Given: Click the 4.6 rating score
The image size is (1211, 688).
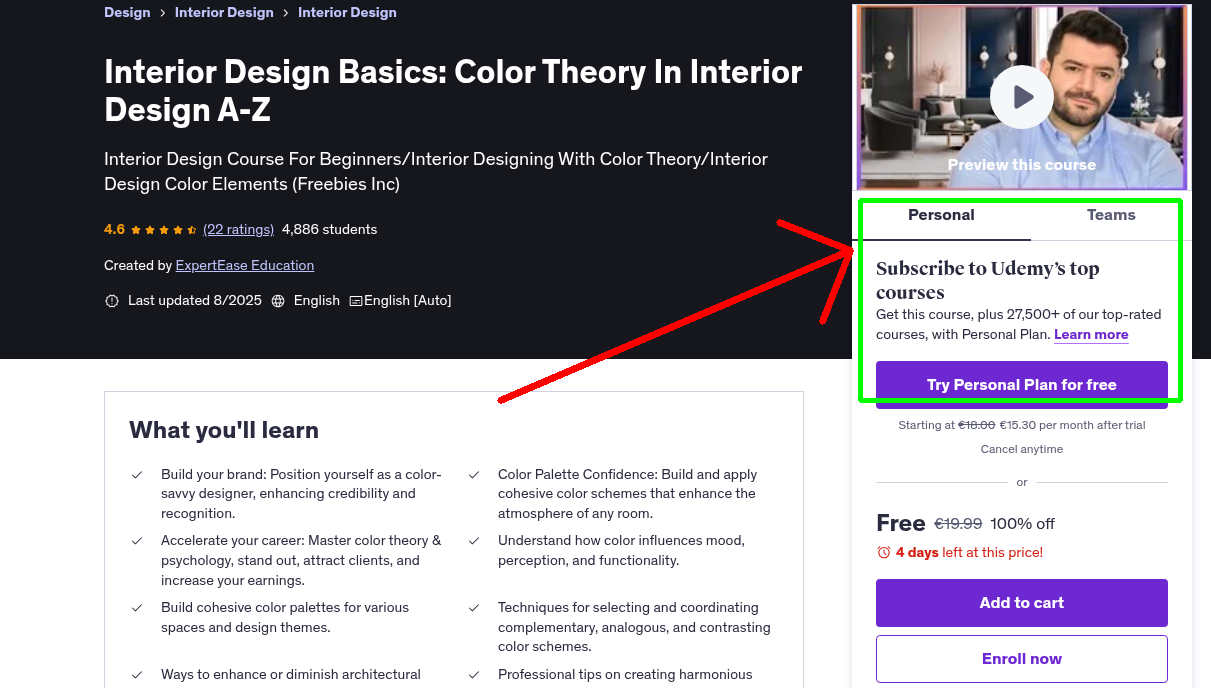Looking at the screenshot, I should tap(114, 230).
